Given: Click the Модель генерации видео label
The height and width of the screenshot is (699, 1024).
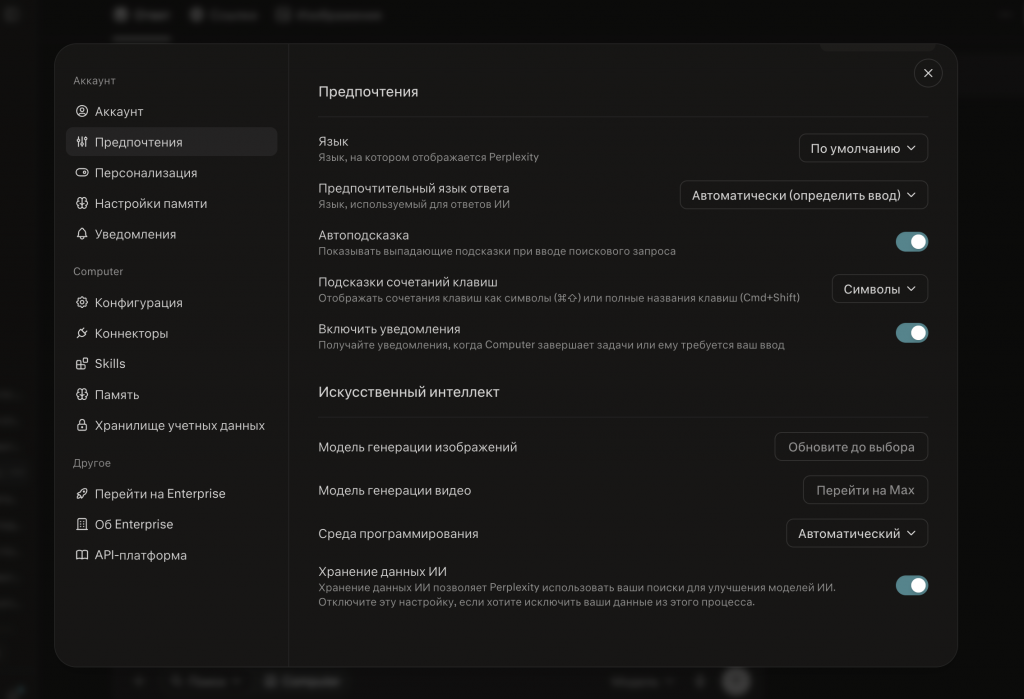Looking at the screenshot, I should point(394,491).
